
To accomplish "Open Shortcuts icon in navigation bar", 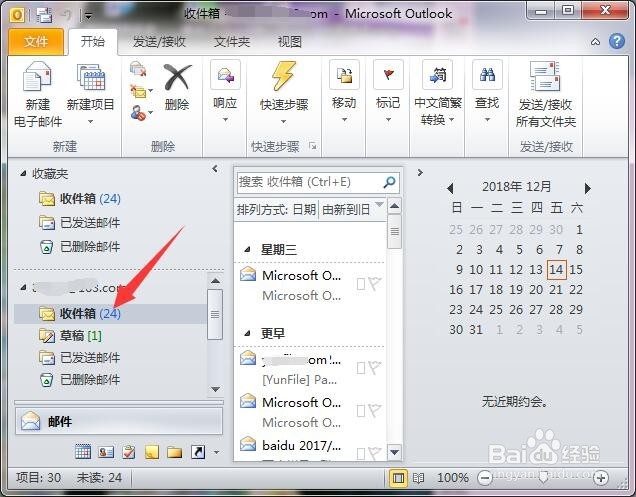I will (x=198, y=452).
